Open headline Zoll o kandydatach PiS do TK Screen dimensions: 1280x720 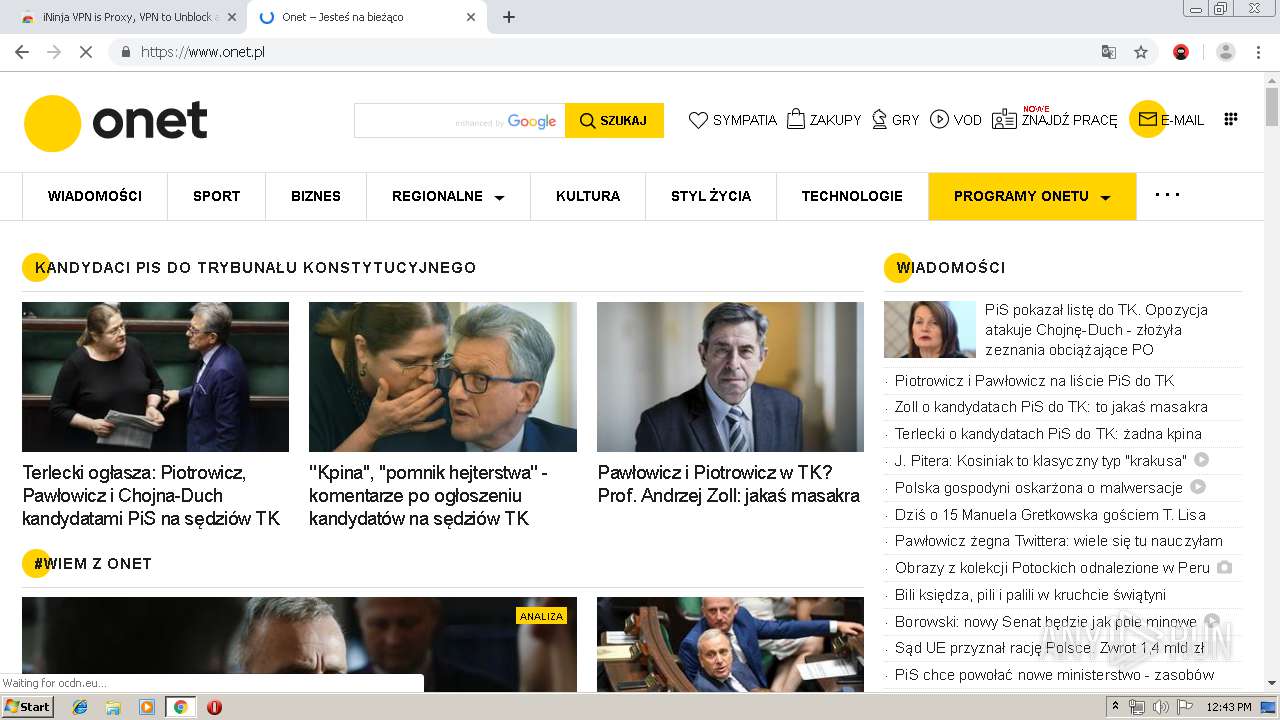coord(1051,407)
